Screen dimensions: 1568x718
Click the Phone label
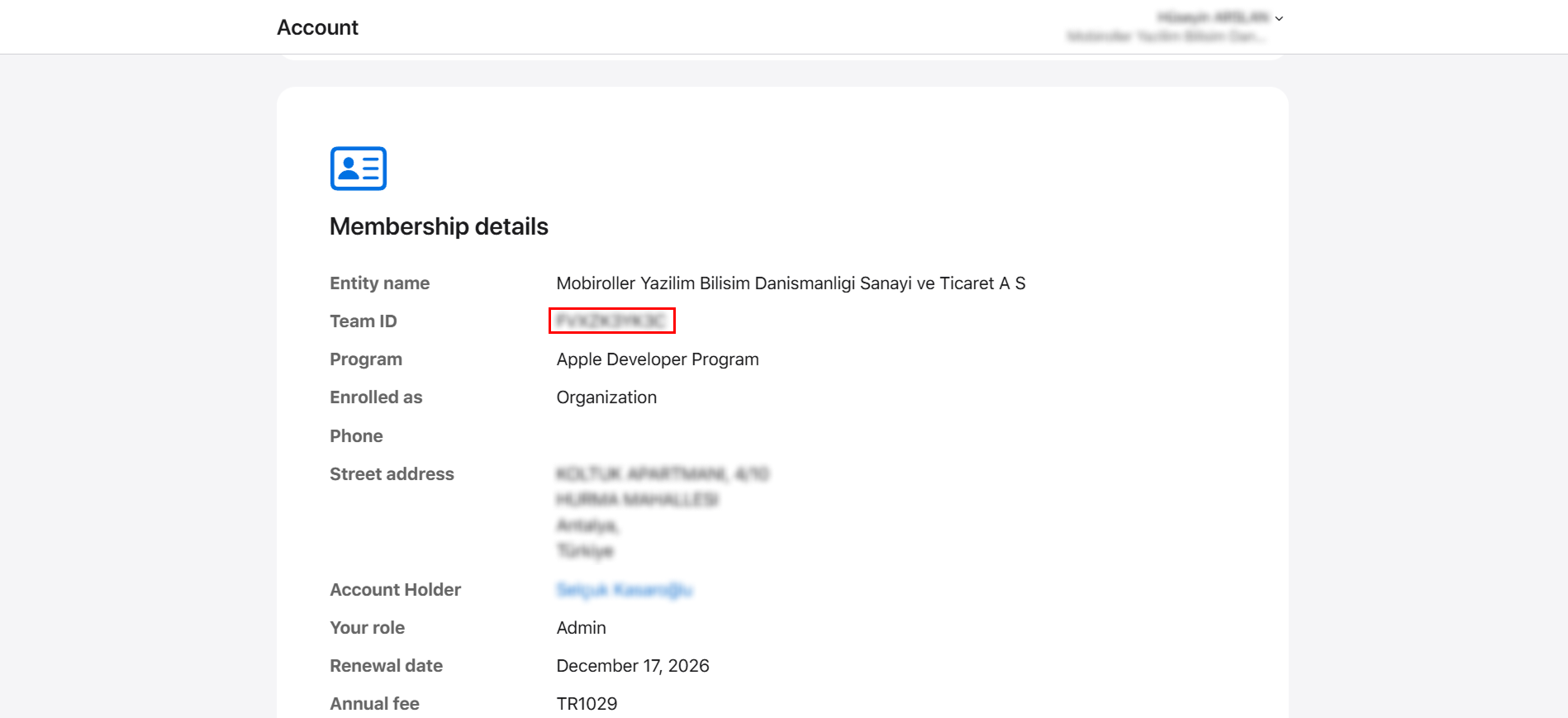(356, 436)
